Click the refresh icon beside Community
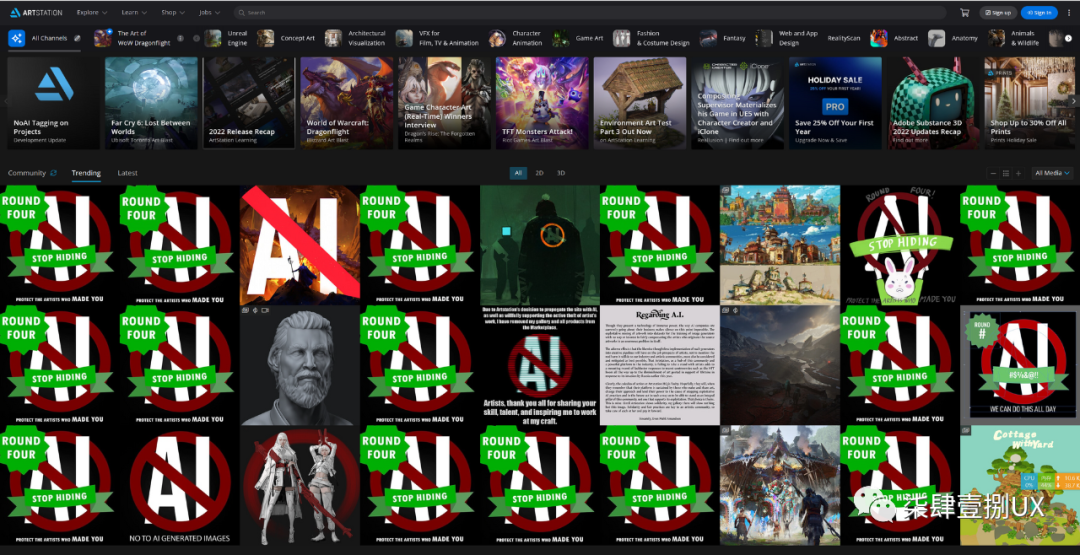The height and width of the screenshot is (555, 1080). coord(54,173)
